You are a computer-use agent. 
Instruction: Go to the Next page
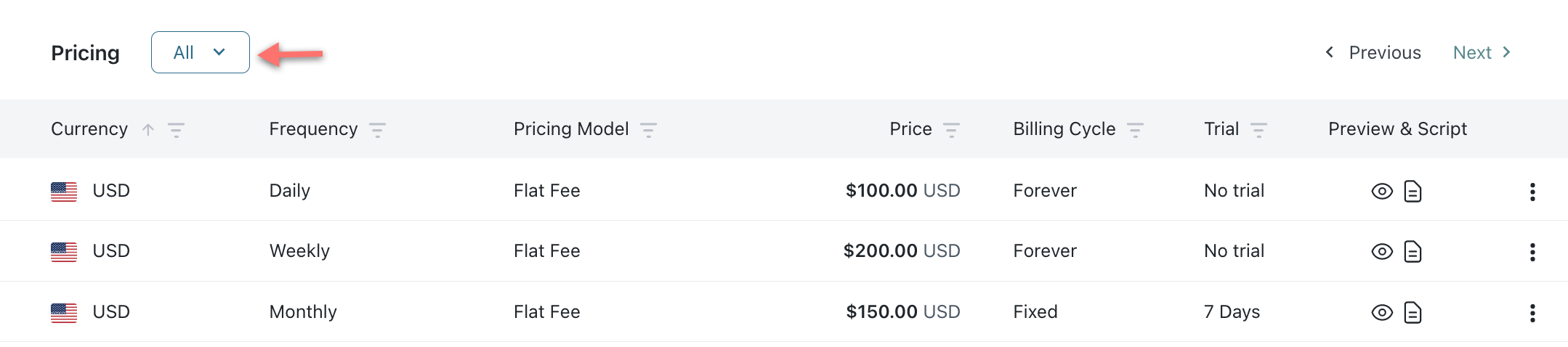pyautogui.click(x=1482, y=52)
